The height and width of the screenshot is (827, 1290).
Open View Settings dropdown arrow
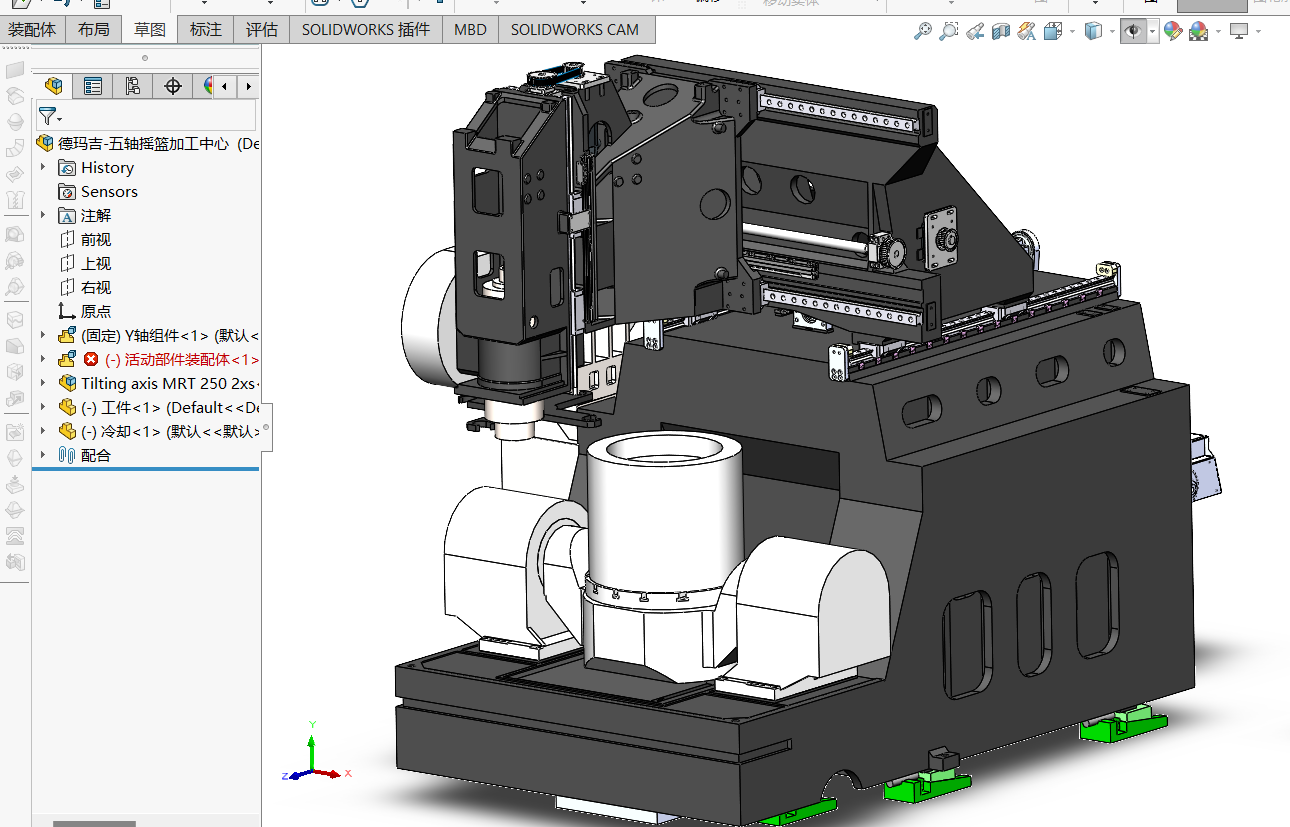1258,32
